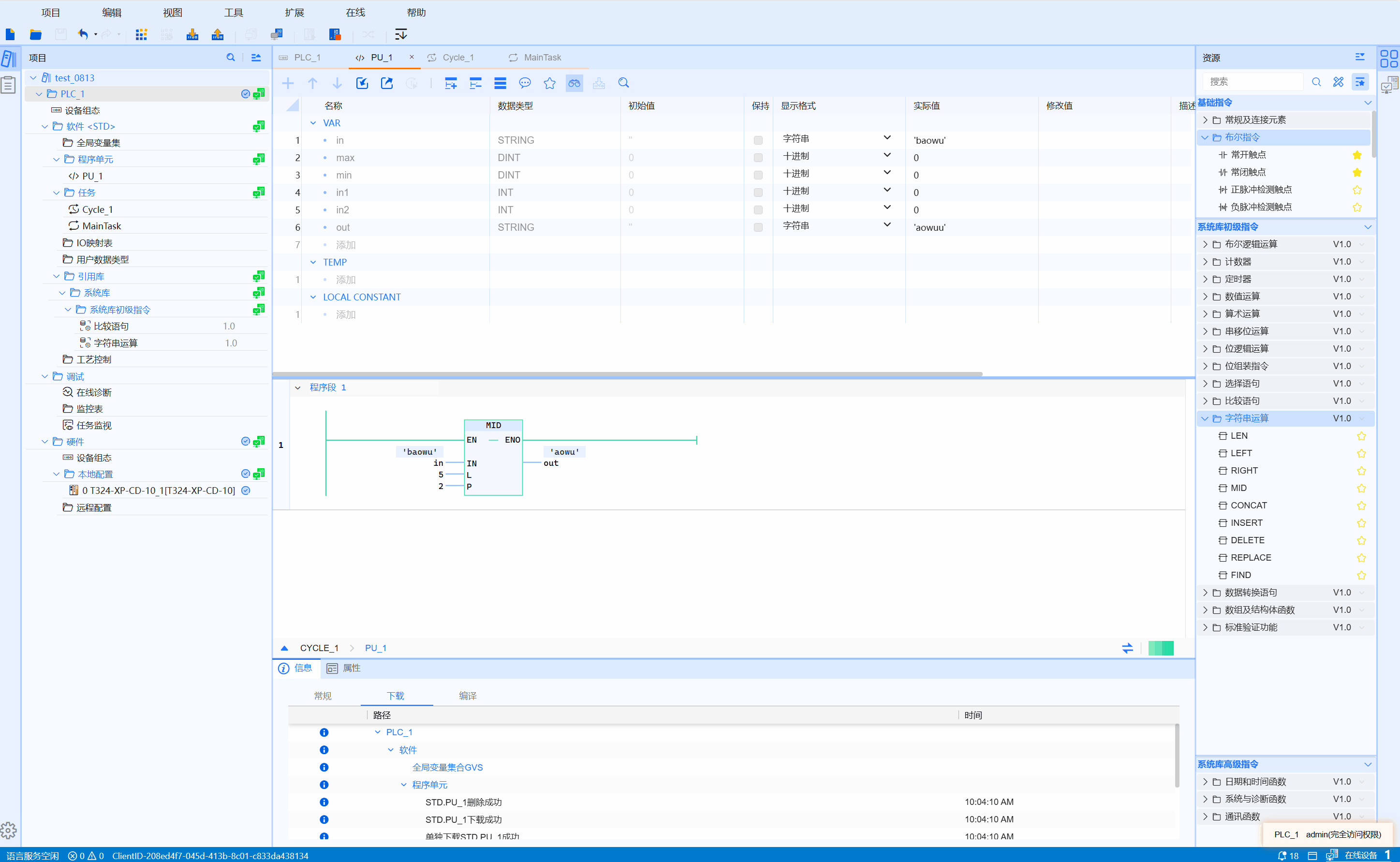Click the monitor glasses icon in editor toolbar
Image resolution: width=1400 pixels, height=862 pixels.
click(x=574, y=83)
